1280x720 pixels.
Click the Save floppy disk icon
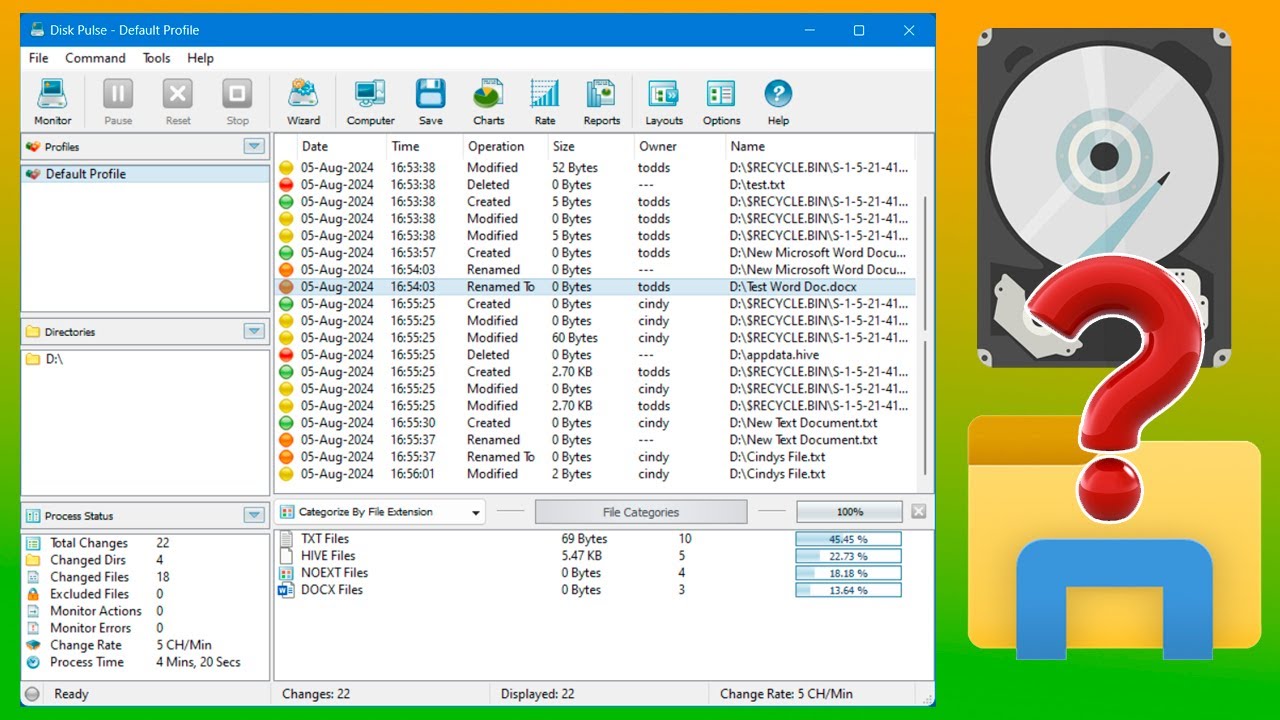[x=430, y=95]
